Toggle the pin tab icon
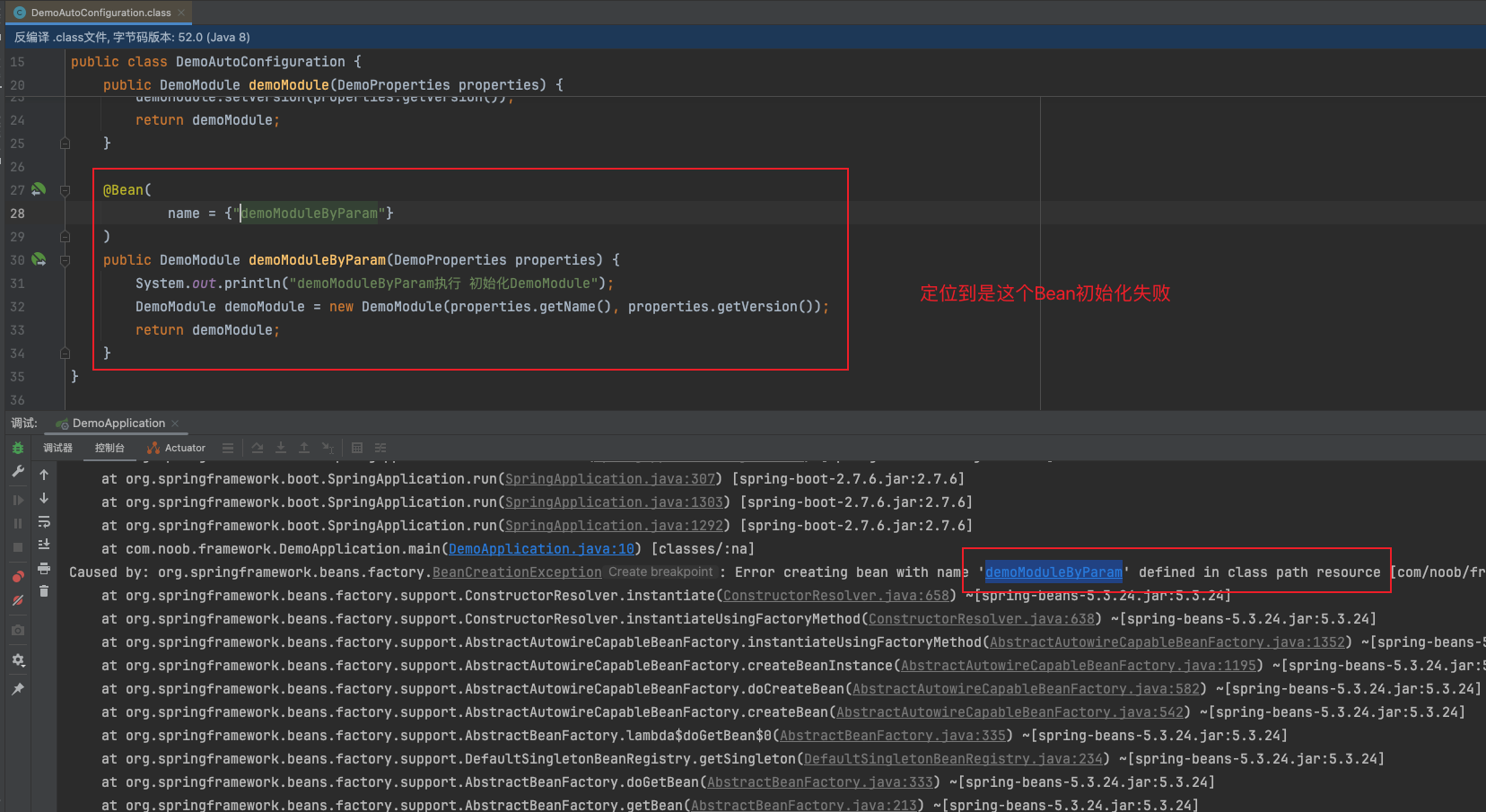 coord(18,689)
